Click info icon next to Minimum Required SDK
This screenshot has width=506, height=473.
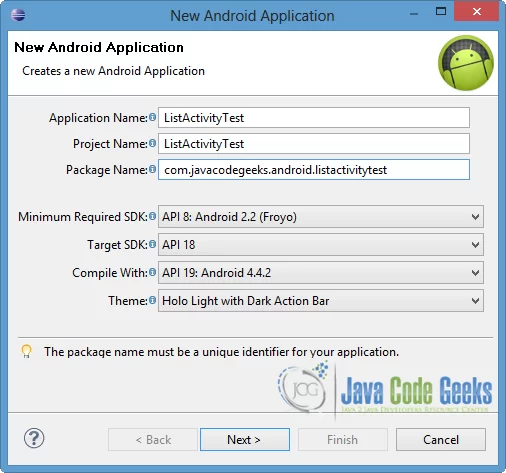152,216
